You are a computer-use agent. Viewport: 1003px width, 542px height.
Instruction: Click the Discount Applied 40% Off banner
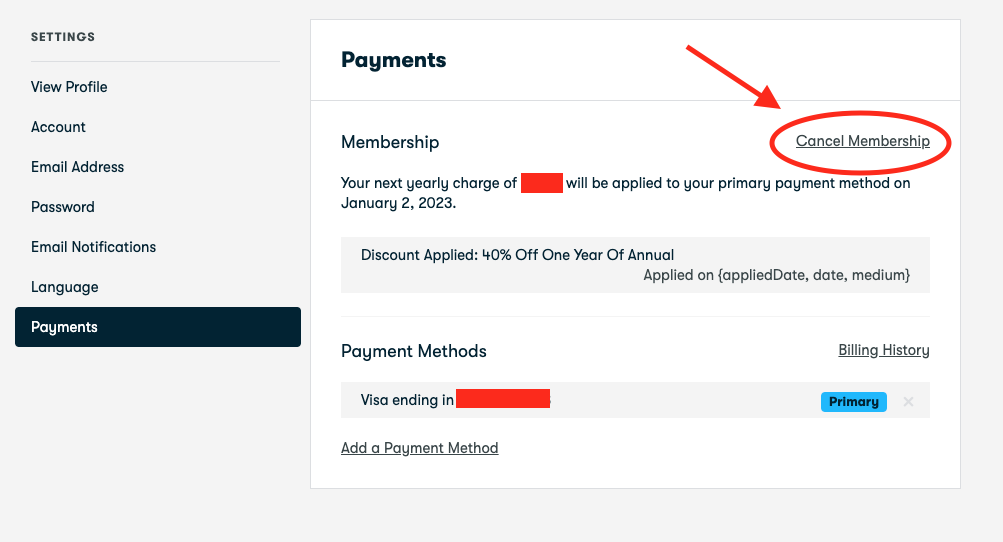[635, 265]
